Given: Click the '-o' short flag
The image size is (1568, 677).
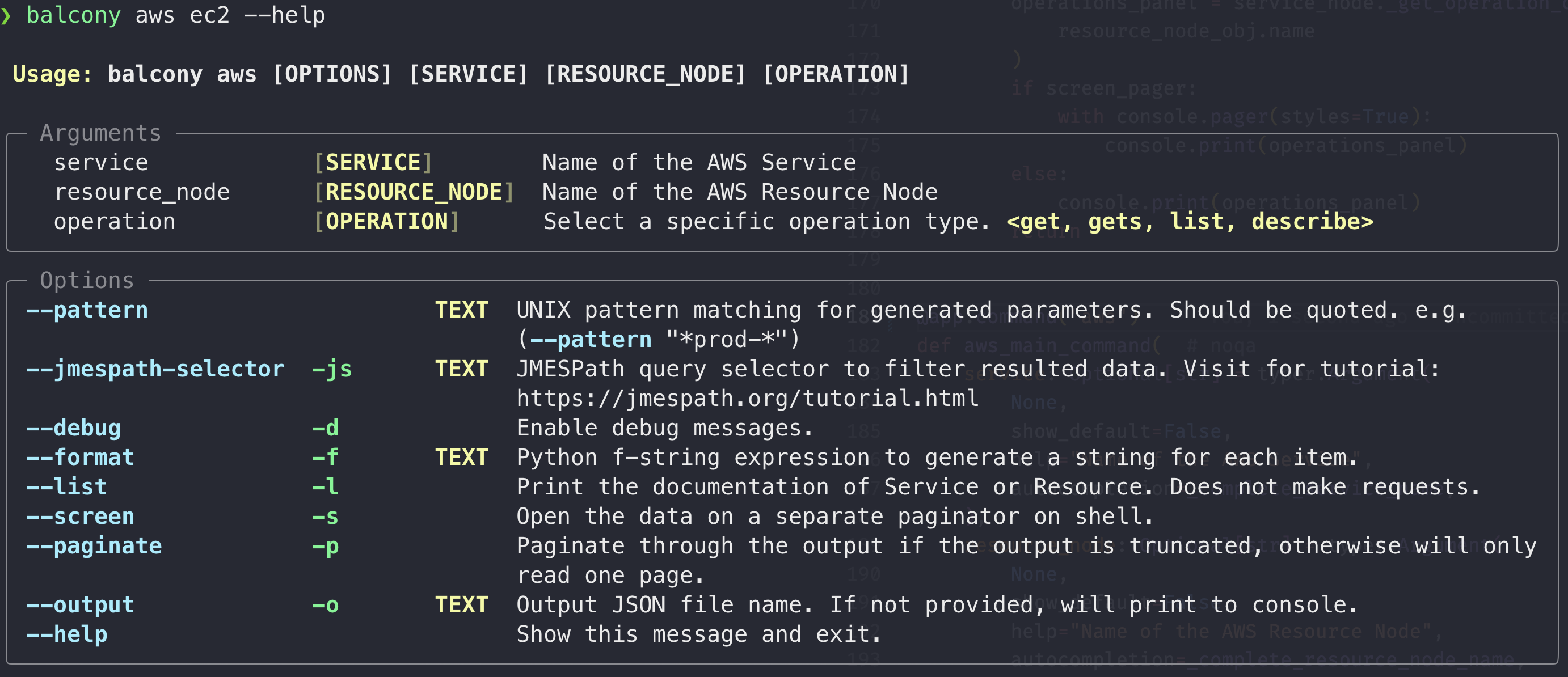Looking at the screenshot, I should (326, 605).
